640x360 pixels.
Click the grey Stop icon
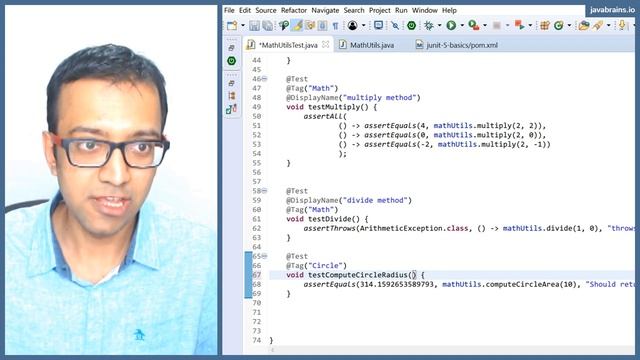pos(497,26)
